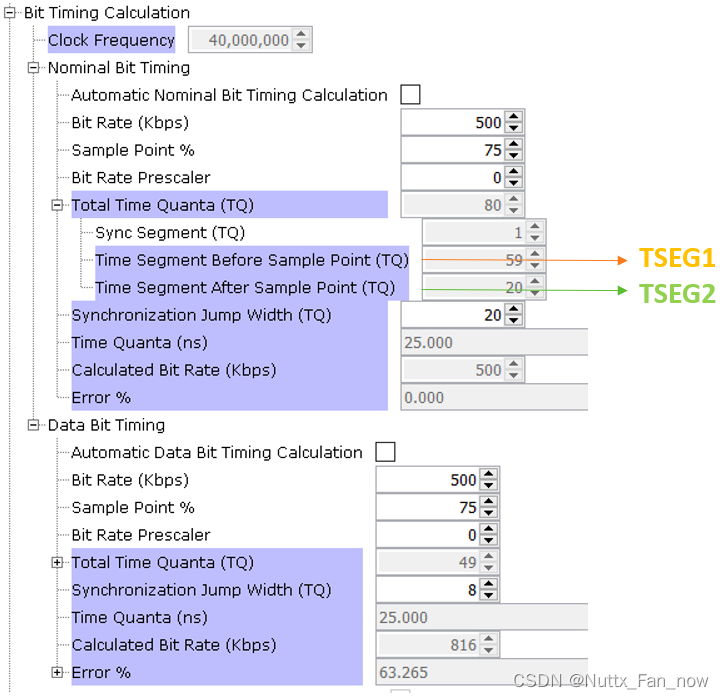Image resolution: width=724 pixels, height=699 pixels.
Task: Enable Automatic Data Bit Timing Calculation checkbox
Action: pyautogui.click(x=386, y=452)
